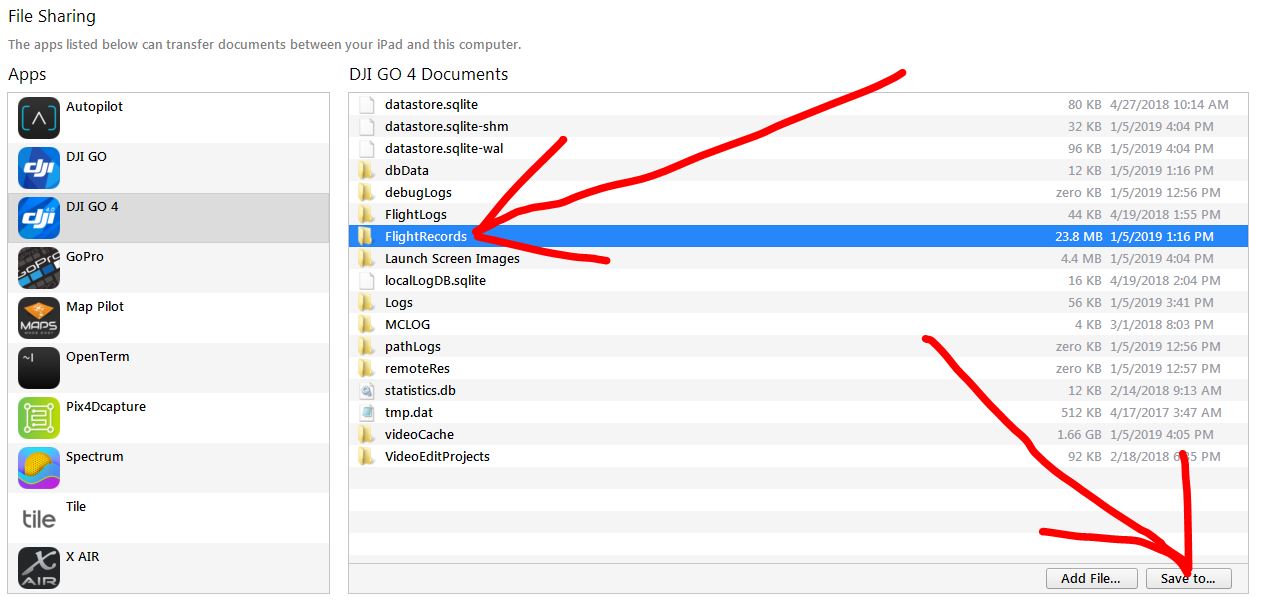Viewport: 1265px width, 602px height.
Task: Click the dbData folder icon
Action: pos(366,170)
